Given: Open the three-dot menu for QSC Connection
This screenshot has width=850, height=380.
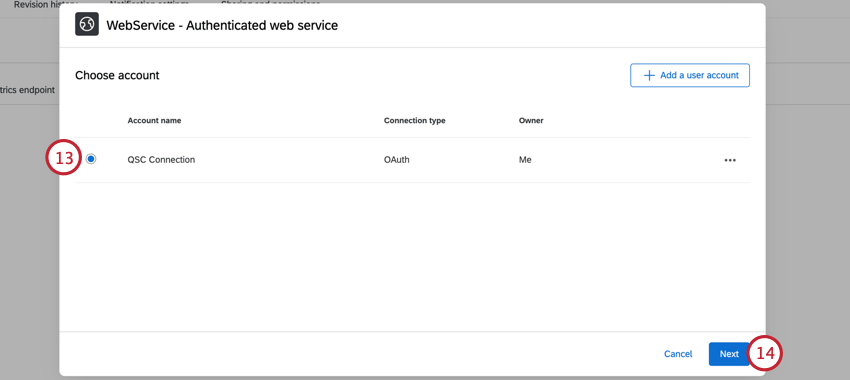Looking at the screenshot, I should [x=730, y=160].
